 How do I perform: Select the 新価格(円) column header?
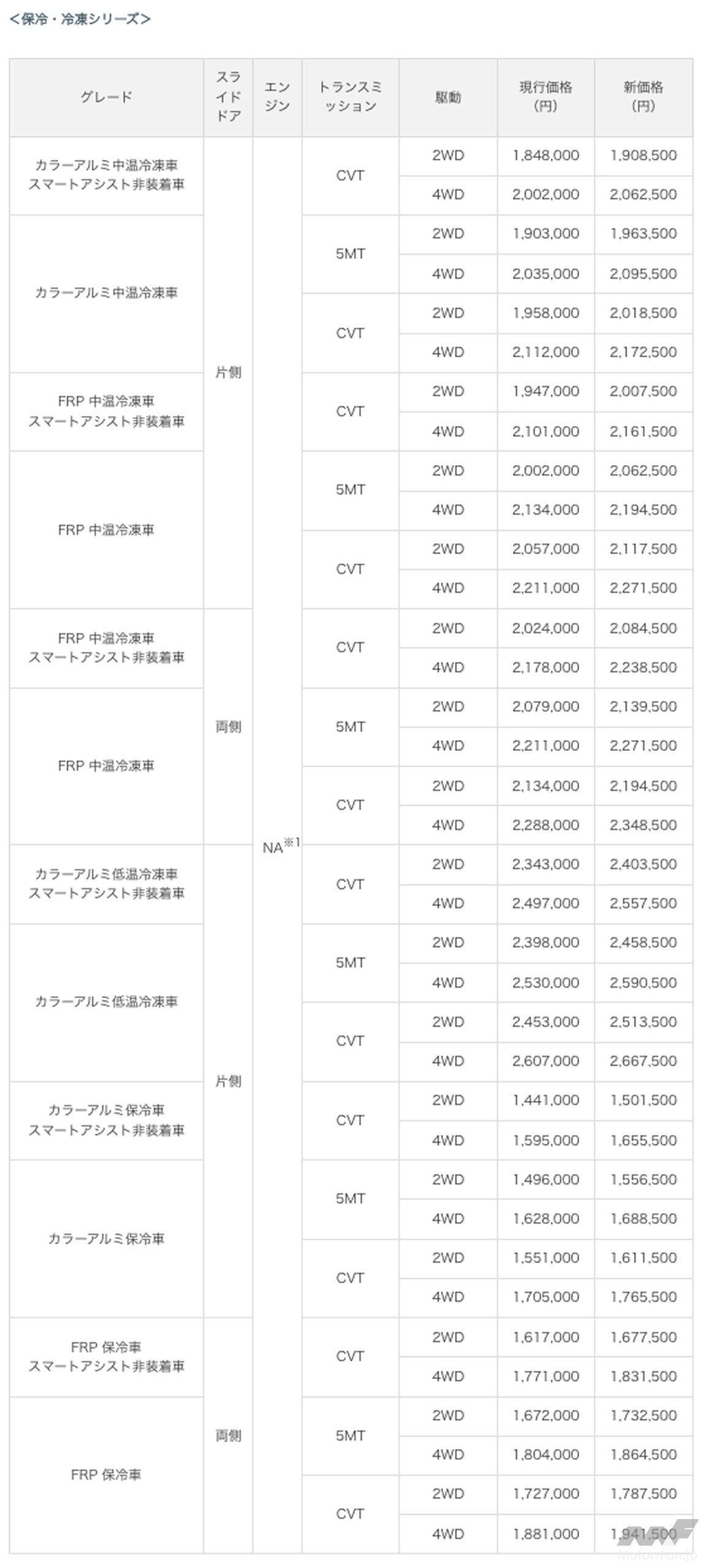[643, 97]
